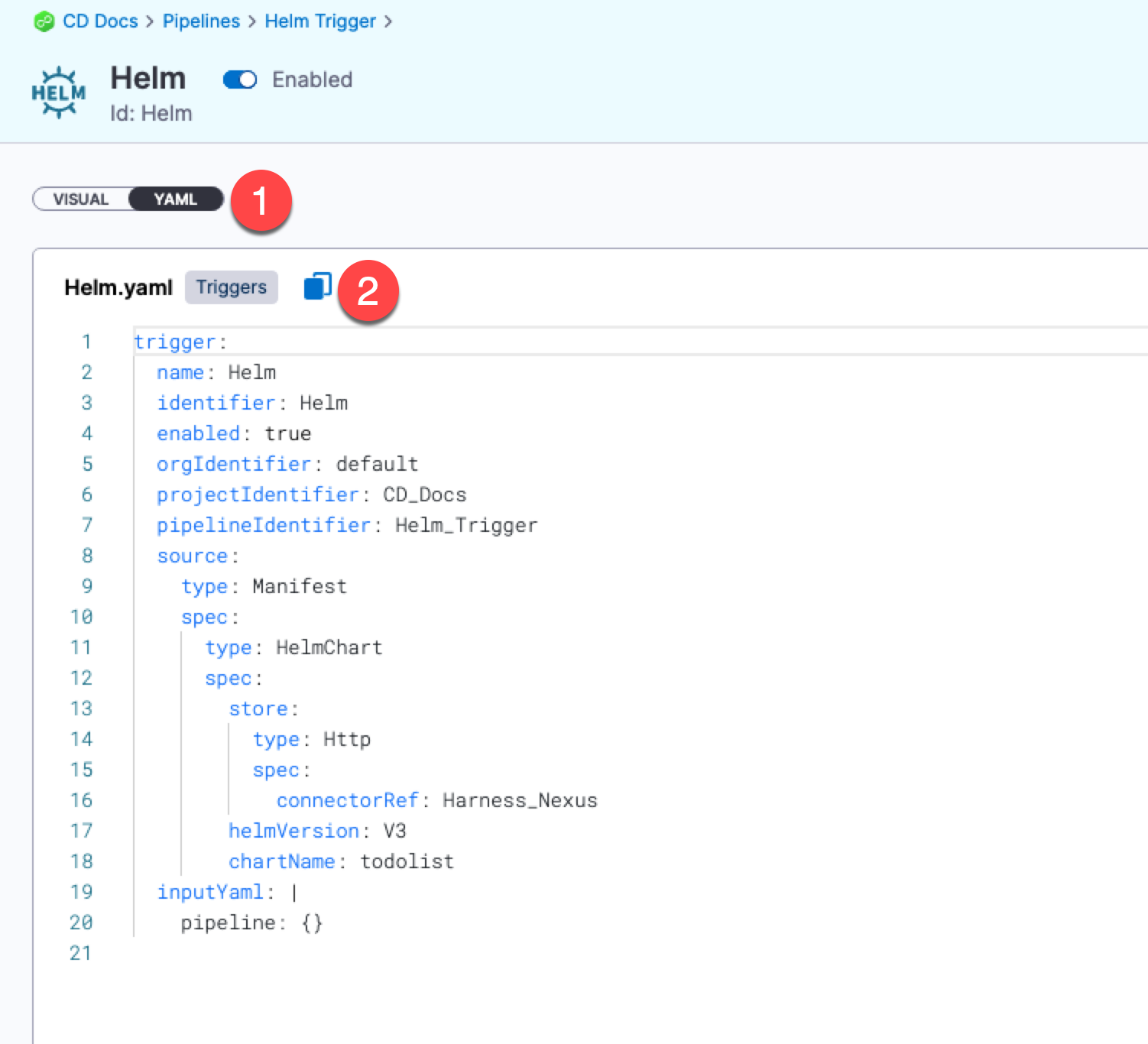Click the red step 1 marker
1148x1044 pixels.
tap(261, 202)
